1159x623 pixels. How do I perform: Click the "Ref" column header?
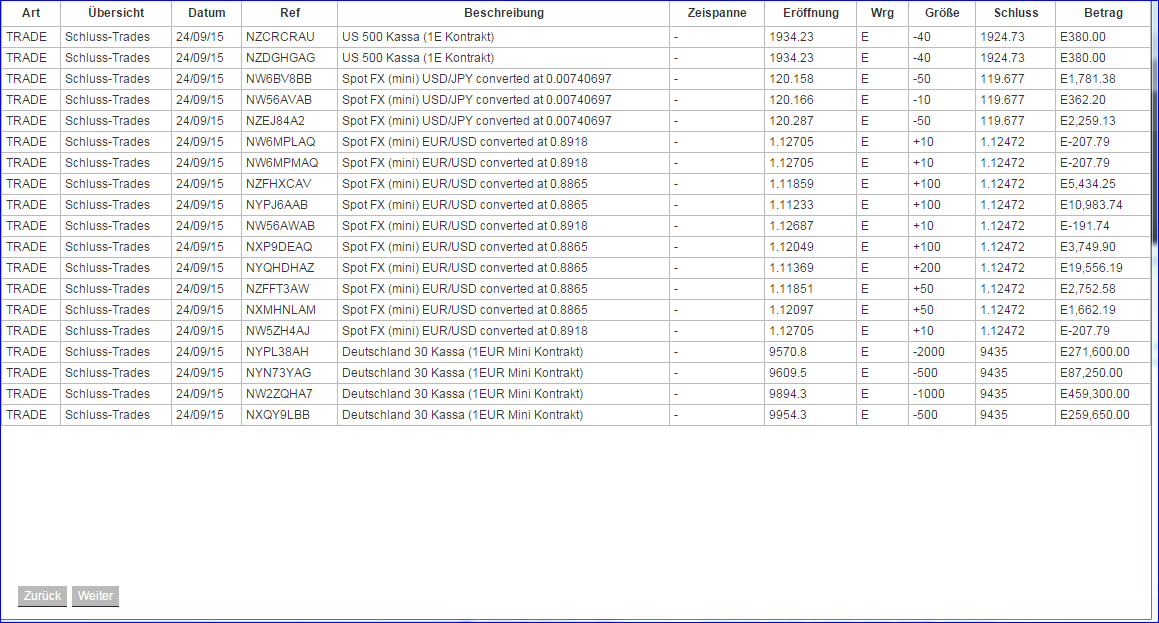pos(288,13)
